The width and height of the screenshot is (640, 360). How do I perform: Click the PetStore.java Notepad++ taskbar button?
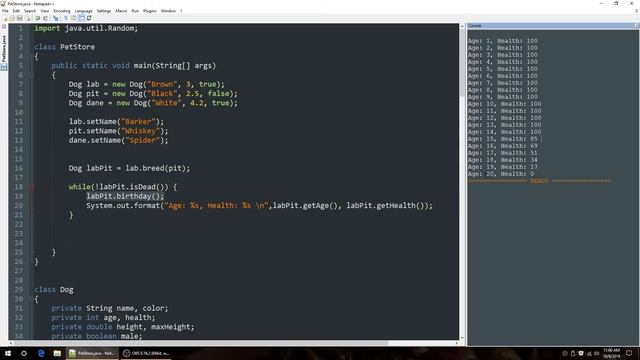92,353
